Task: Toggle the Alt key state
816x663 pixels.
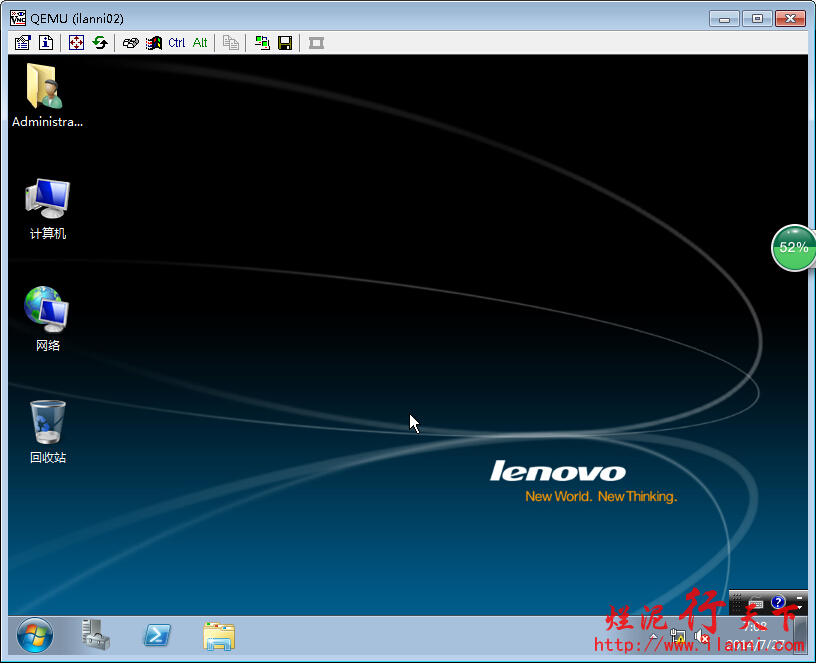Action: (200, 43)
